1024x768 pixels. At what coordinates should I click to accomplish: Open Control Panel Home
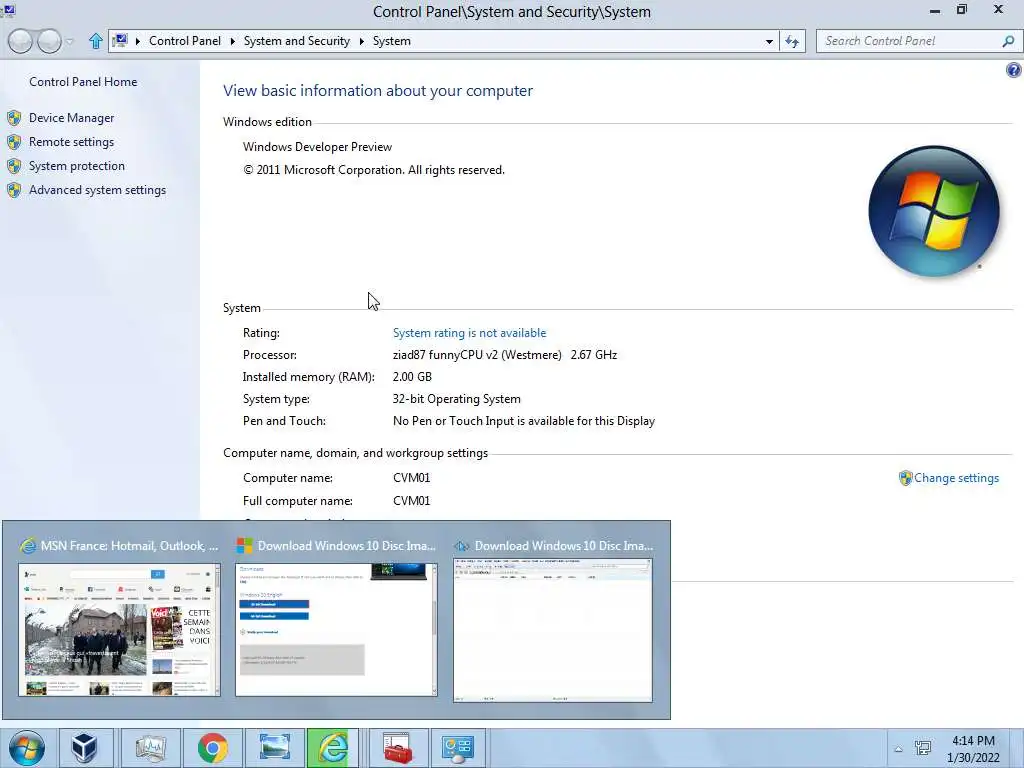83,82
